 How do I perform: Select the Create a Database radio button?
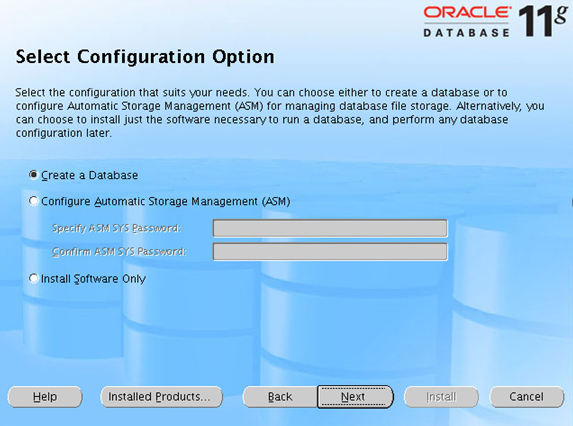33,175
